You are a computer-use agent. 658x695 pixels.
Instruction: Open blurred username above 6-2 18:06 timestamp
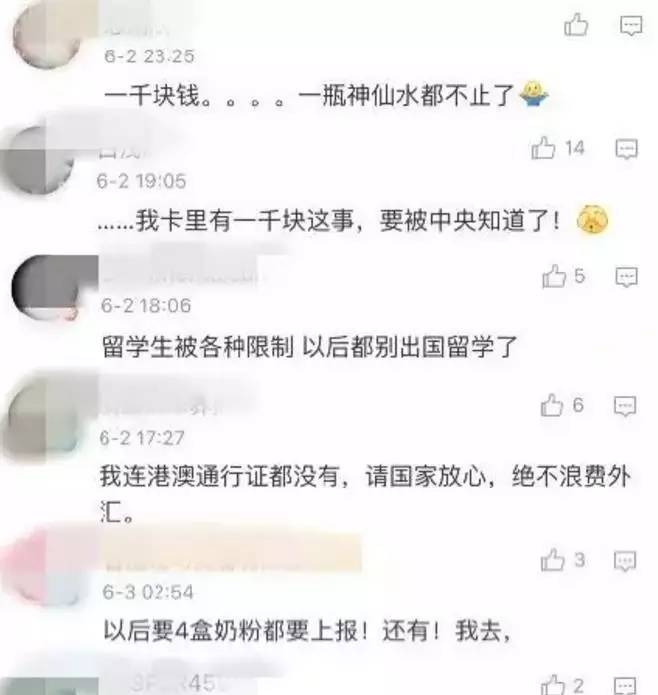(x=179, y=278)
